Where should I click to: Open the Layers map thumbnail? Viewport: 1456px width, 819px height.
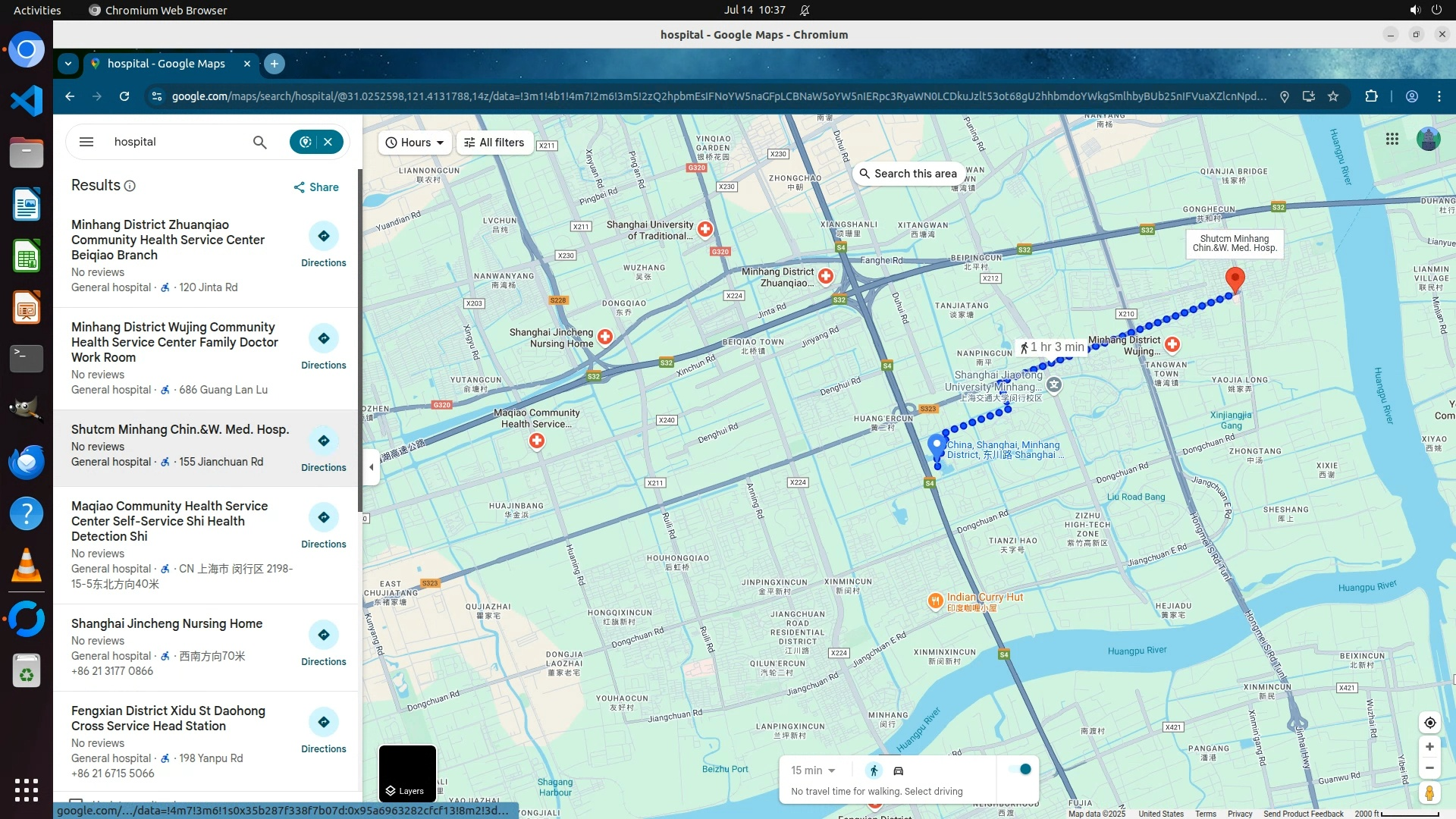(x=407, y=773)
